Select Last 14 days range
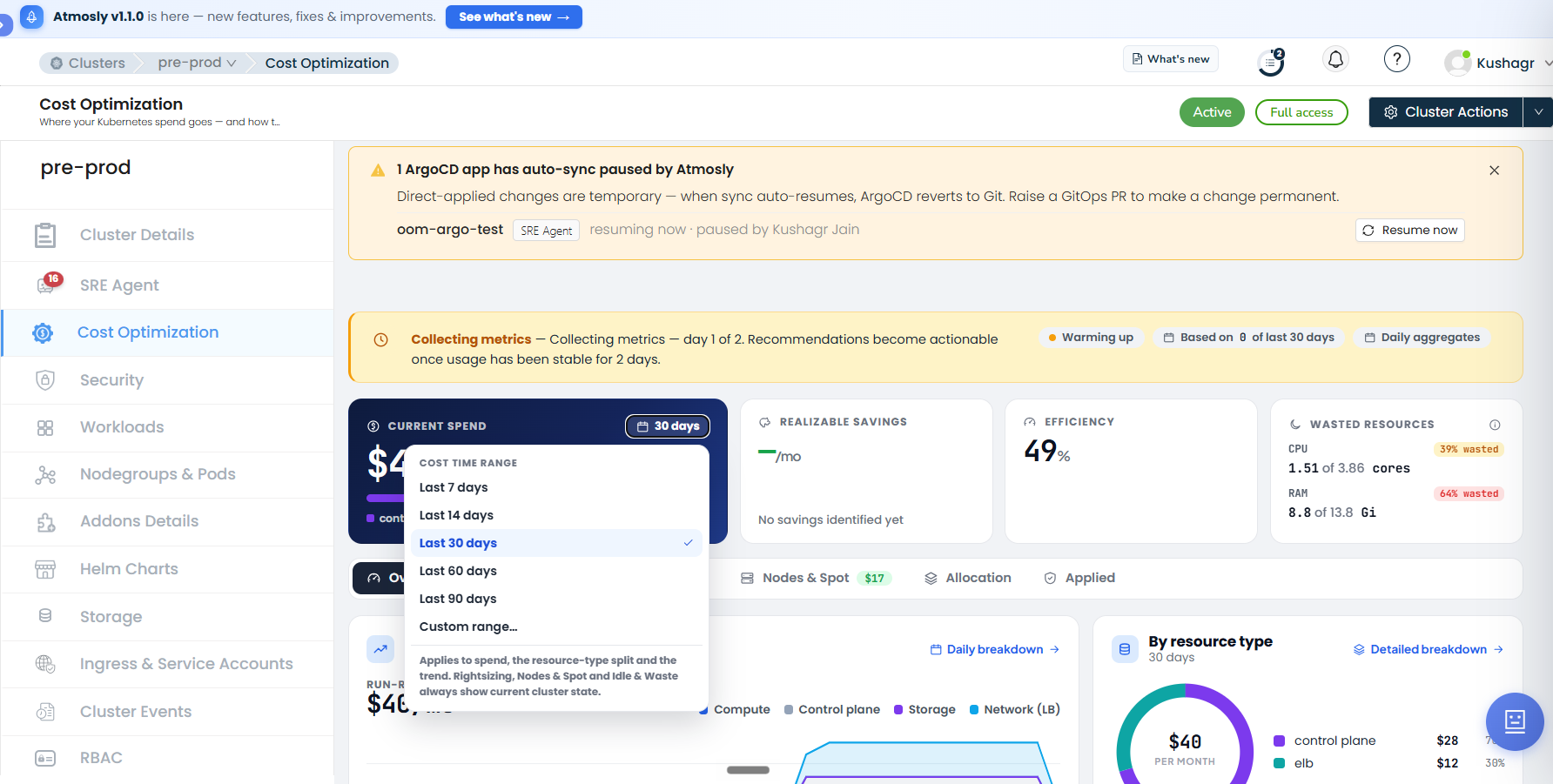The image size is (1553, 784). [x=556, y=515]
